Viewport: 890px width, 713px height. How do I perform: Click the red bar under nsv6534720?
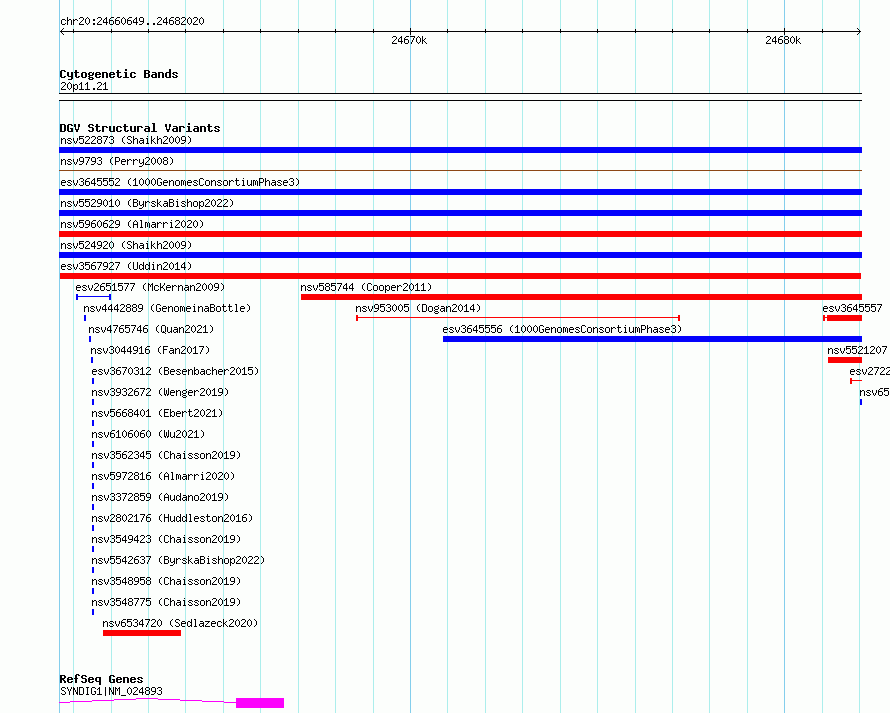click(142, 633)
